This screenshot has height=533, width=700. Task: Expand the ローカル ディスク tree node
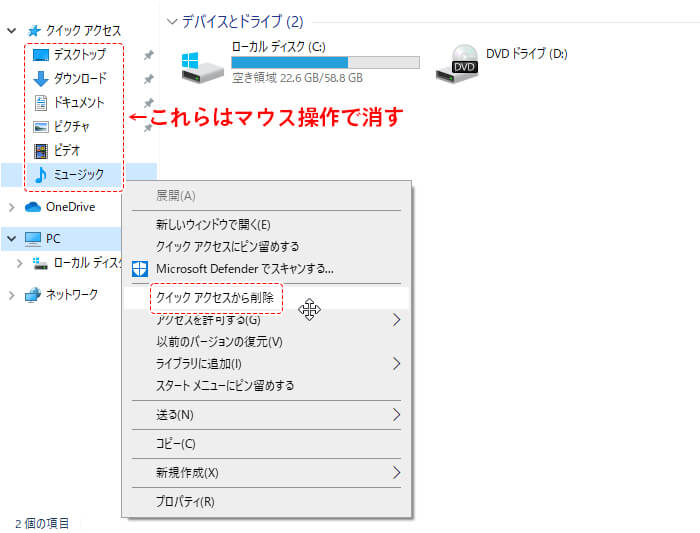[x=20, y=263]
